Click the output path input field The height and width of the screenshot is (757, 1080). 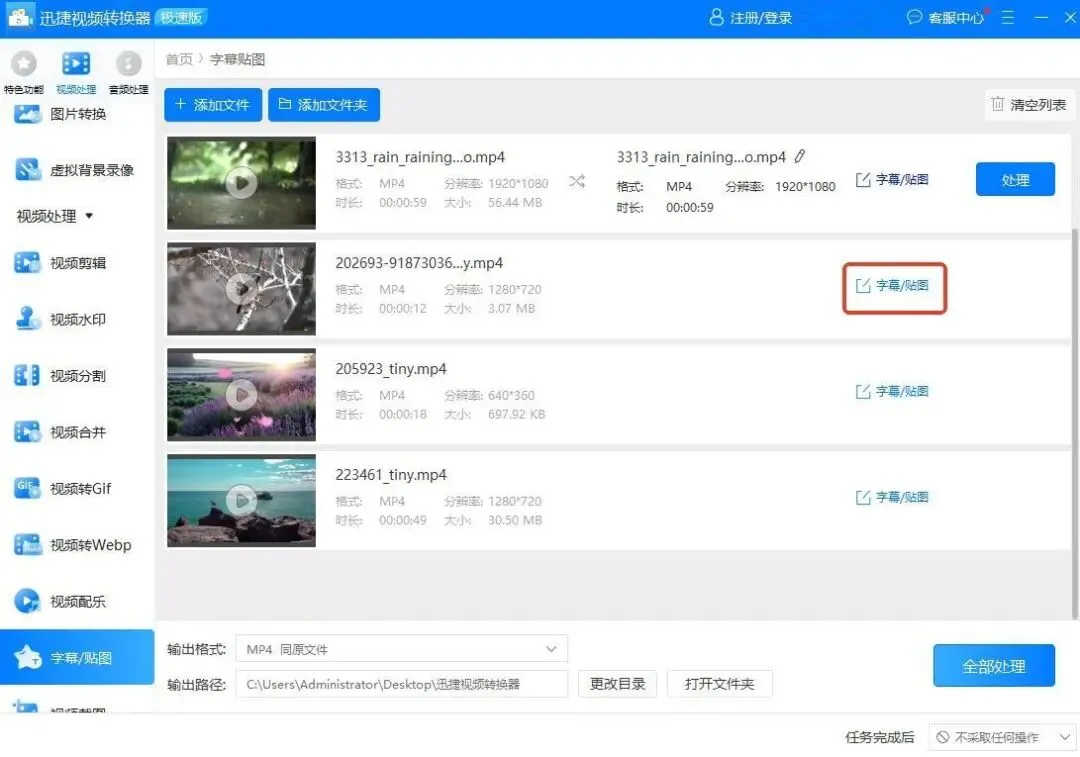(402, 684)
